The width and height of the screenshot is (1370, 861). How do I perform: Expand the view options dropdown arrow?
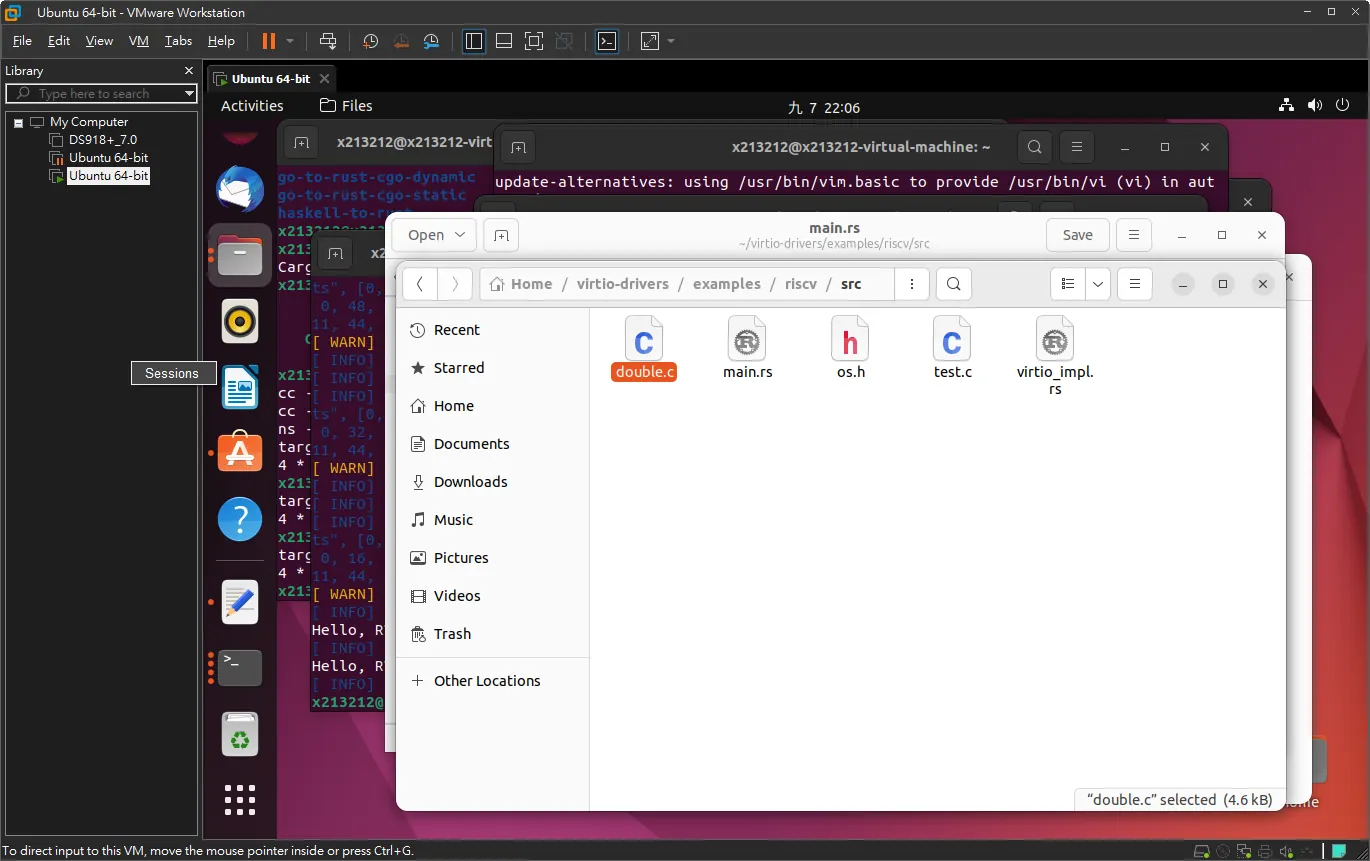pyautogui.click(x=1098, y=284)
